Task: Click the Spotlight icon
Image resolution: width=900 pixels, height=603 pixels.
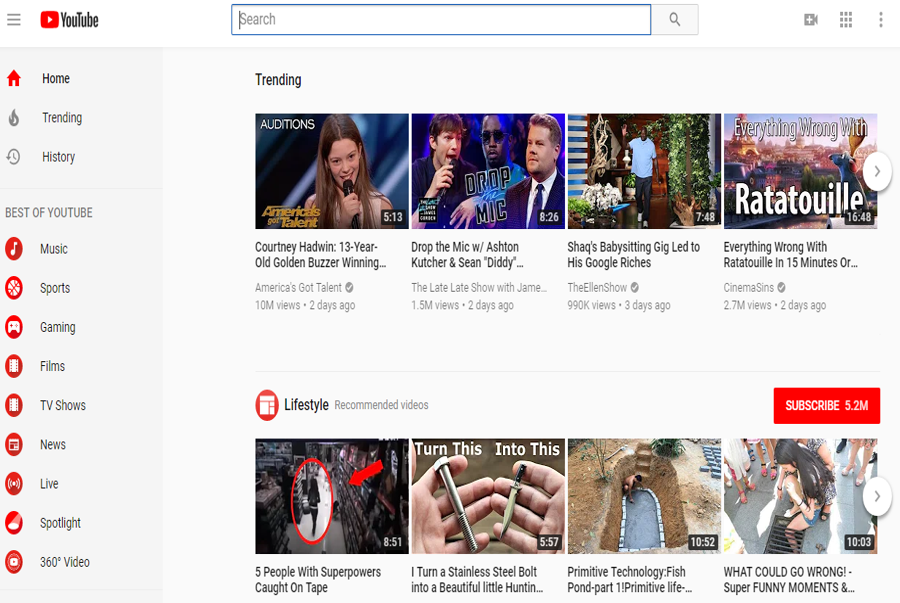Action: coord(14,523)
